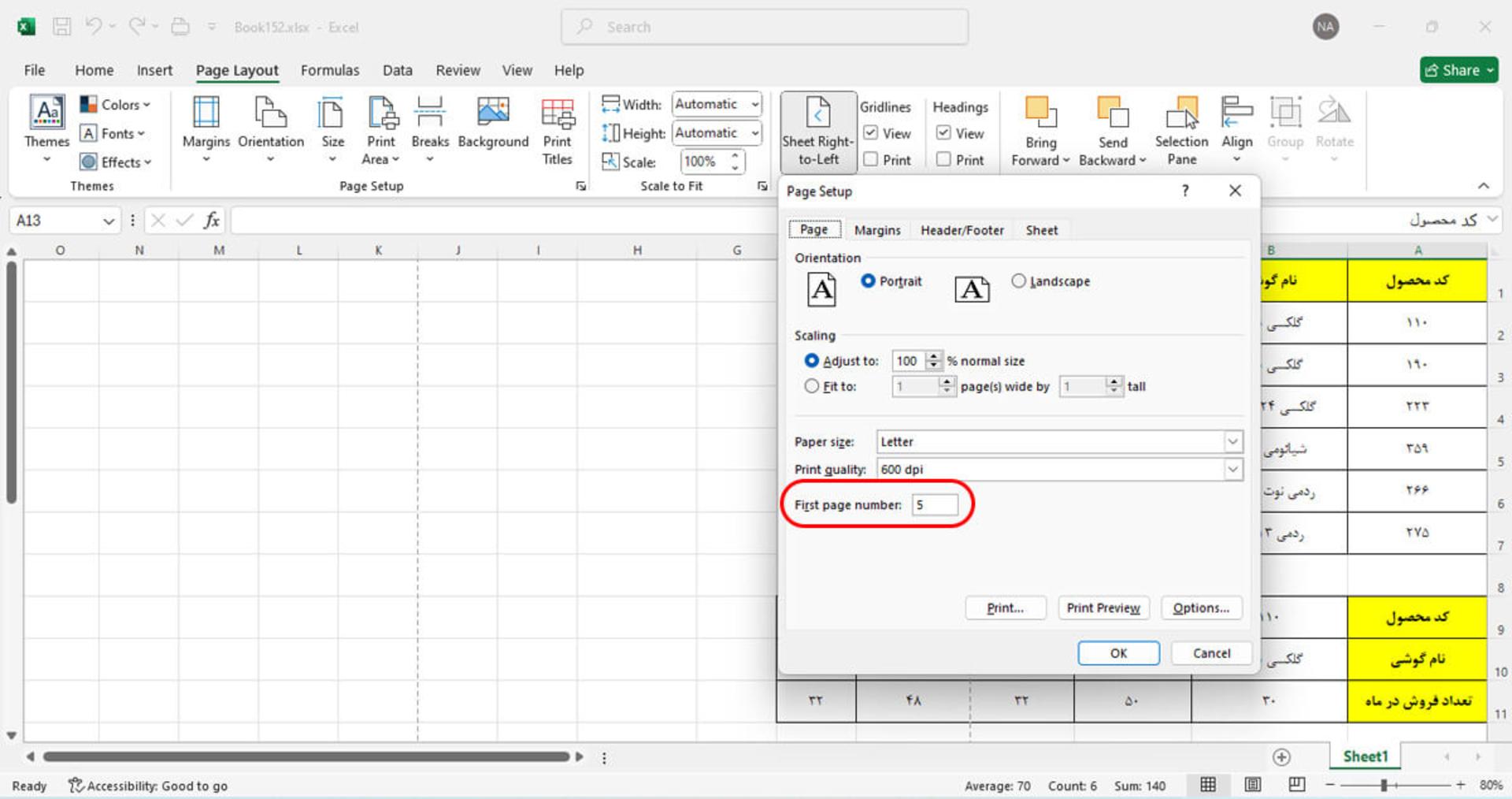Switch to Page Break Preview view
1512x799 pixels.
point(1296,784)
